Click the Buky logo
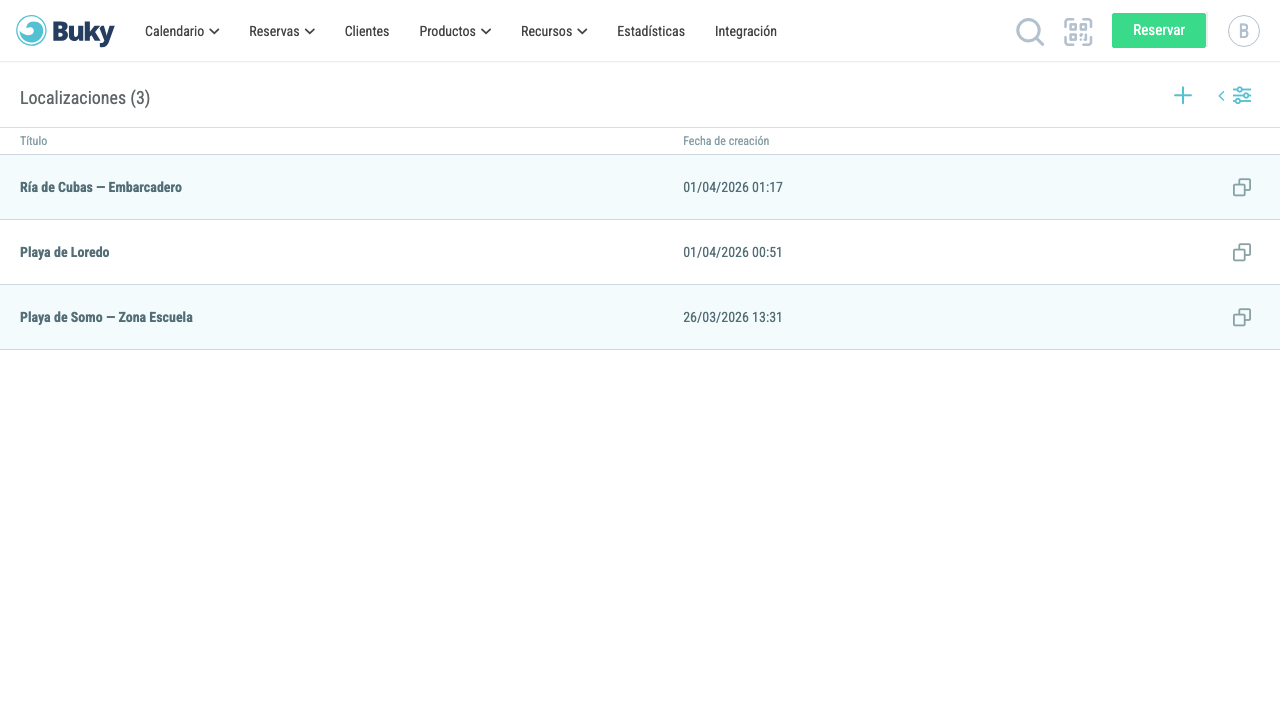This screenshot has height=720, width=1280. point(65,31)
